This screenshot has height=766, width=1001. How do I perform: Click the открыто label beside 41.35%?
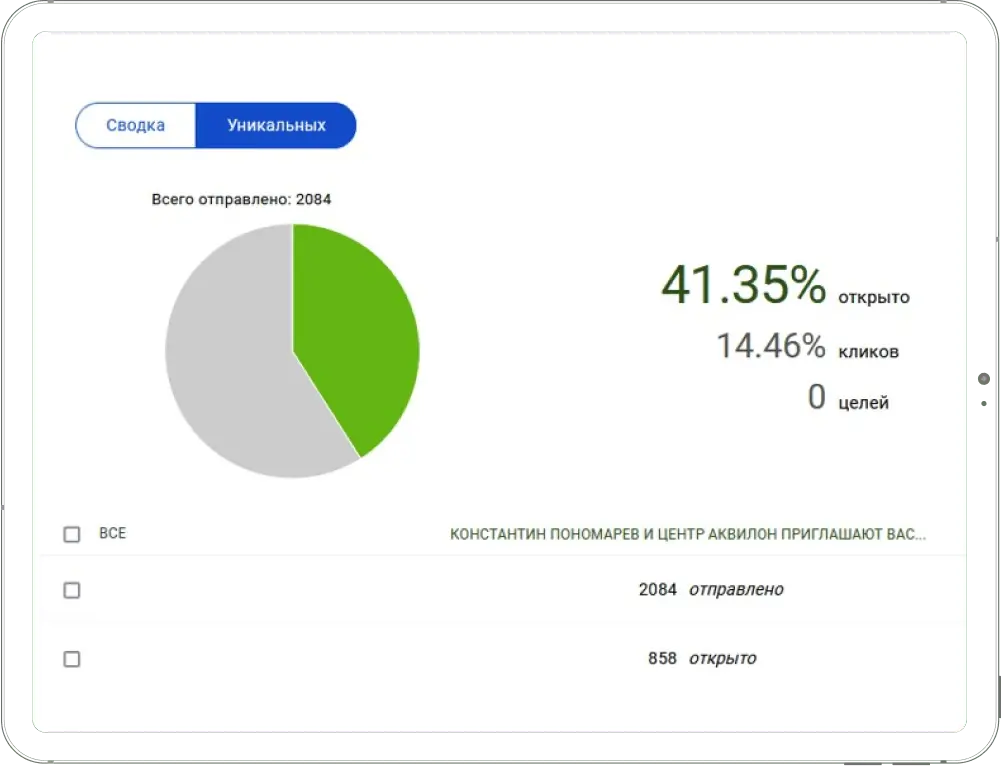pyautogui.click(x=875, y=297)
